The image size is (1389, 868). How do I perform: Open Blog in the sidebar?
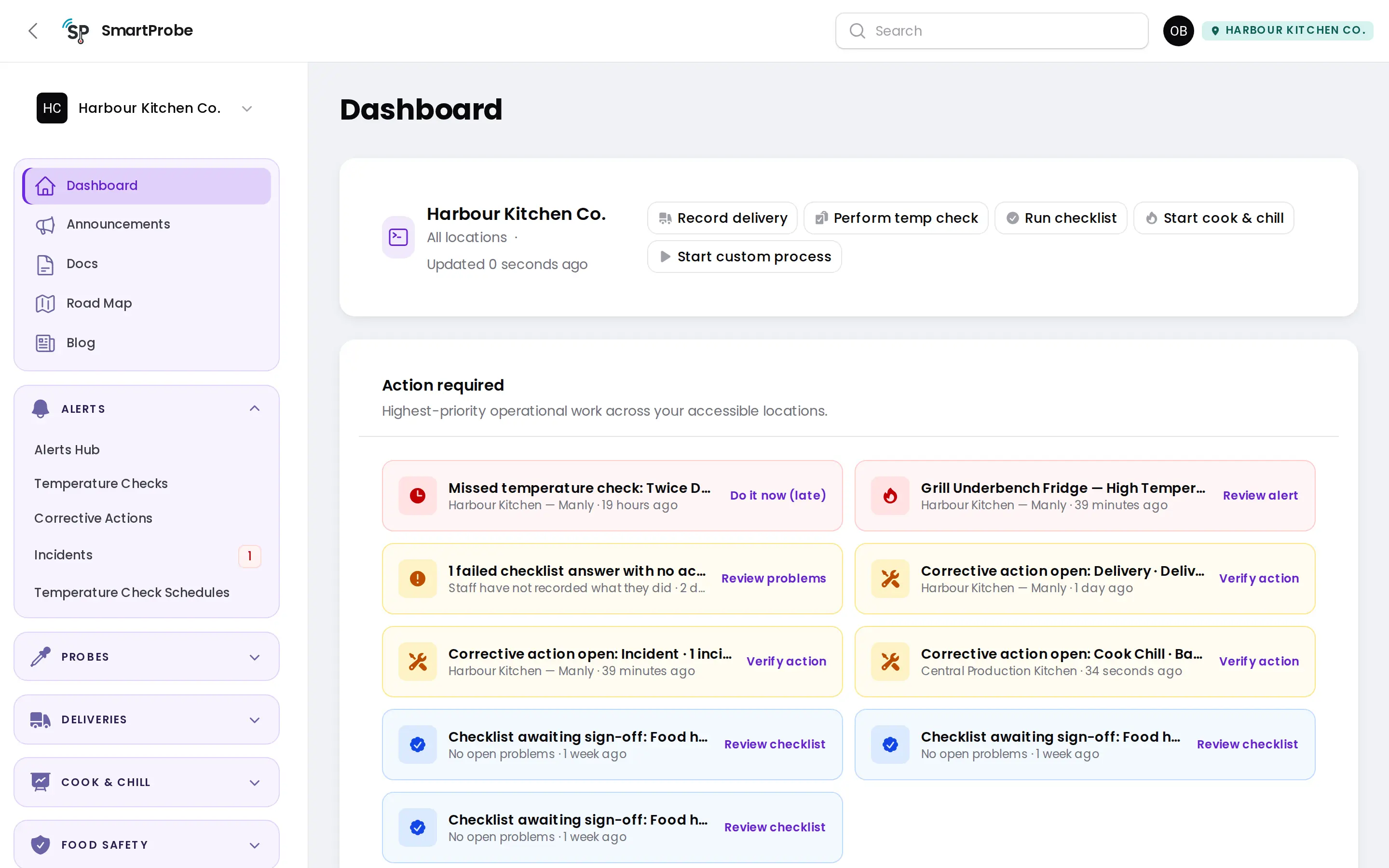(x=146, y=343)
